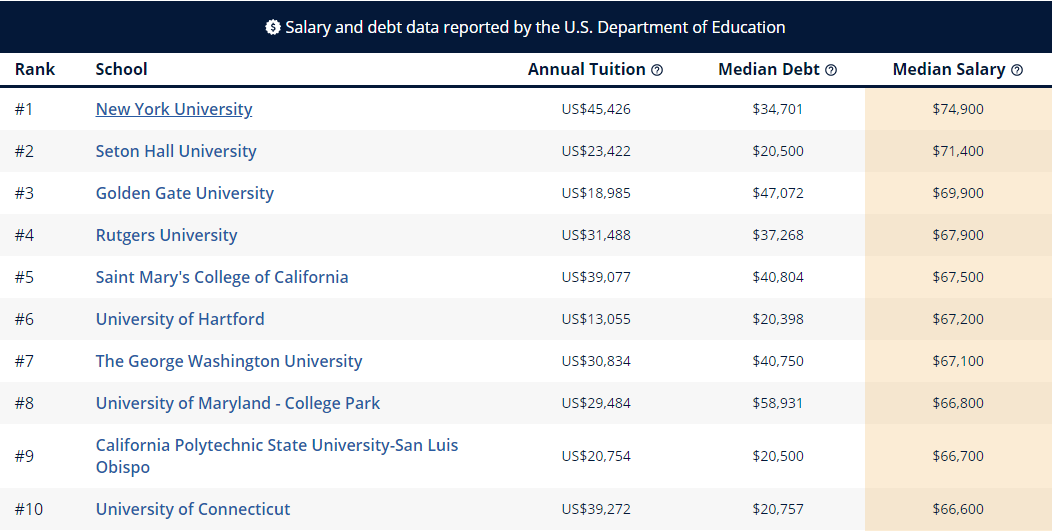1053x531 pixels.
Task: Click Cal Poly's median debt $20,500
Action: (x=778, y=456)
